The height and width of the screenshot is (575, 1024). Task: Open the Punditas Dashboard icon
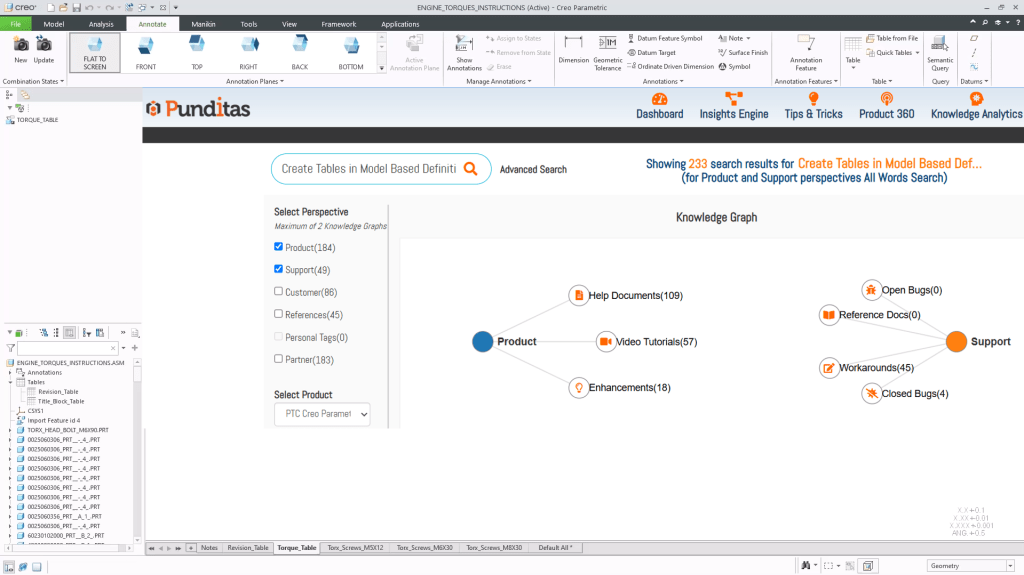click(x=659, y=99)
